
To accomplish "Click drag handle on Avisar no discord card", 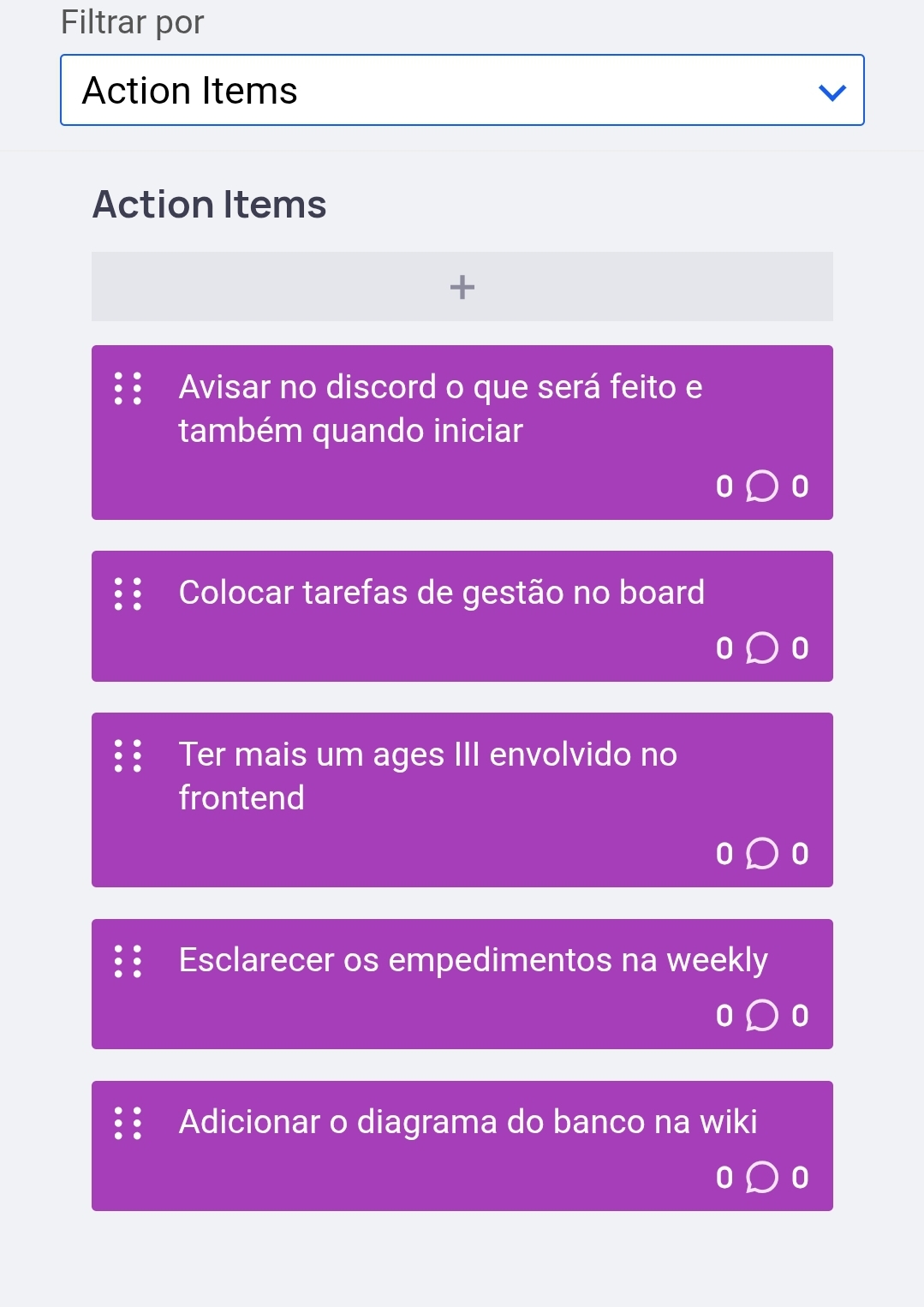I will 128,388.
